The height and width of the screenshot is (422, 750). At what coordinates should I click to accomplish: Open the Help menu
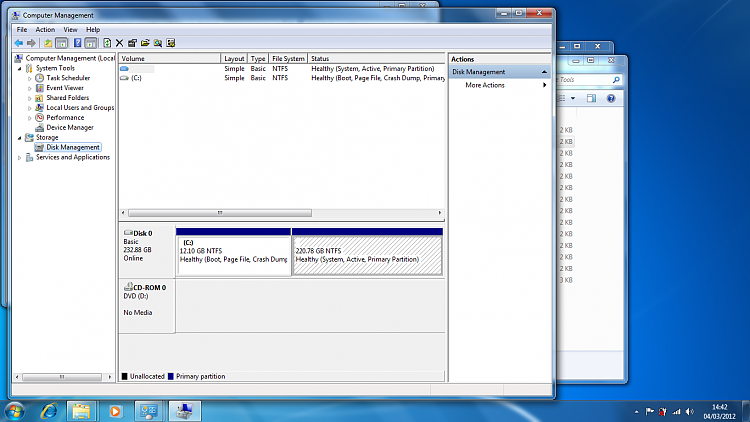(x=93, y=30)
